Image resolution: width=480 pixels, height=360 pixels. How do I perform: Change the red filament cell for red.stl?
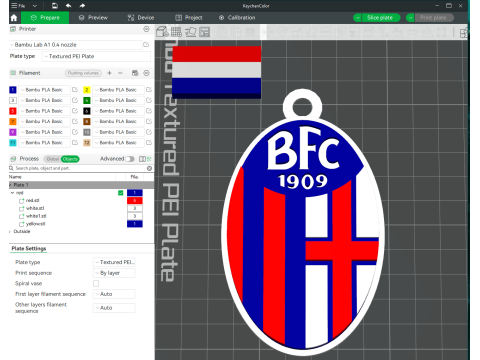coord(135,200)
